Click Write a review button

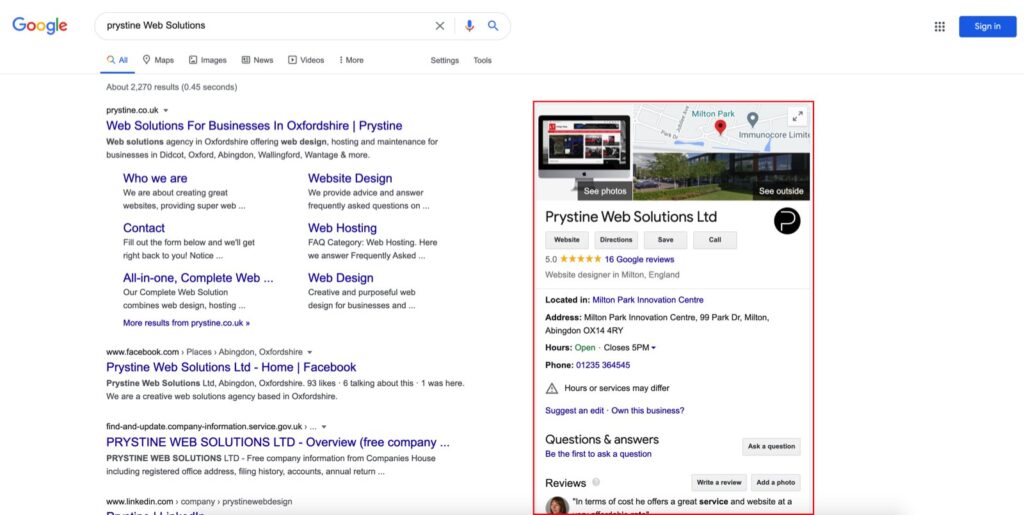pos(719,482)
